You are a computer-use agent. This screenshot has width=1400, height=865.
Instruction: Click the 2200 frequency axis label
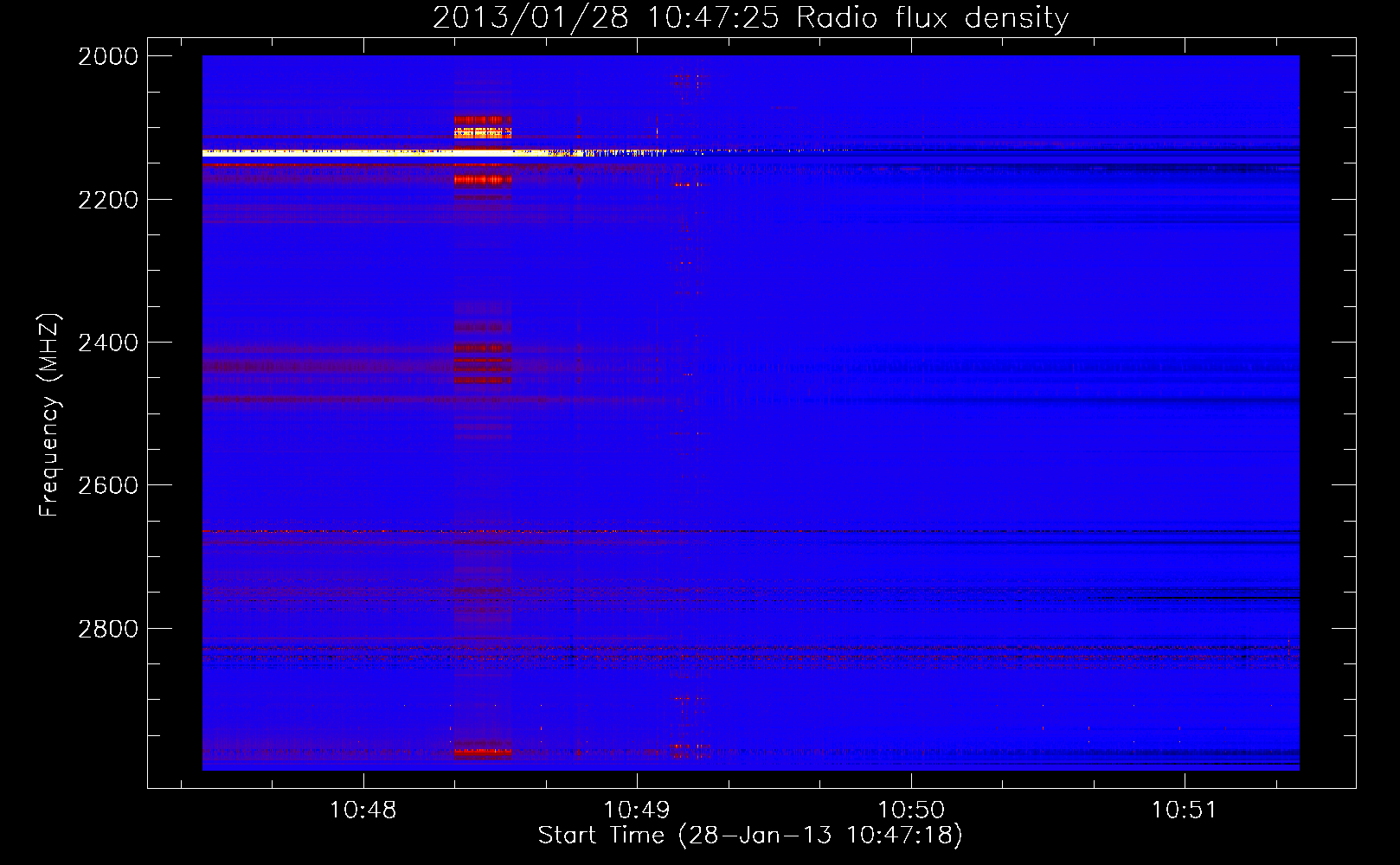108,200
